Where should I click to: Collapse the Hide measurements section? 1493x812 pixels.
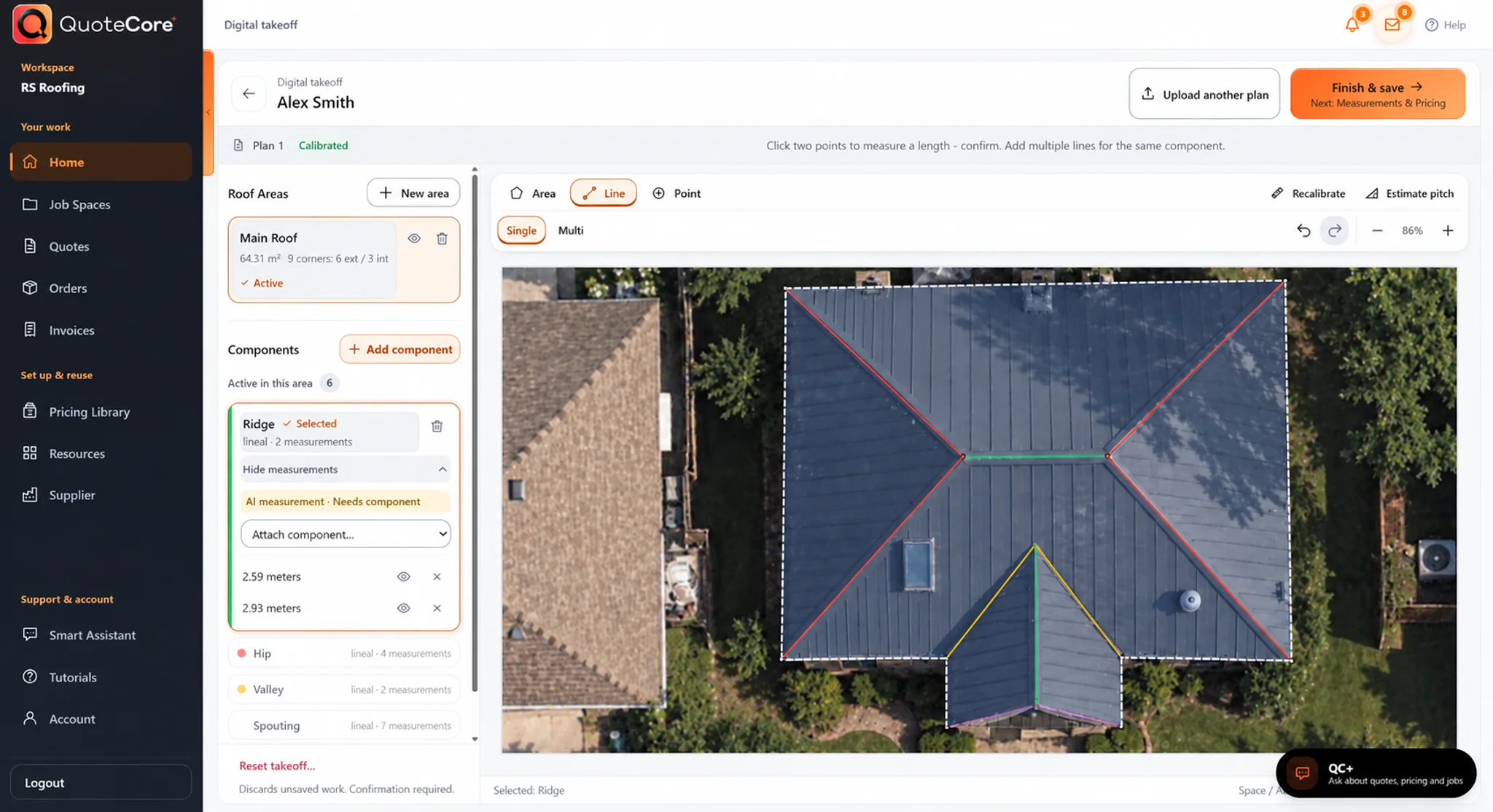(346, 469)
